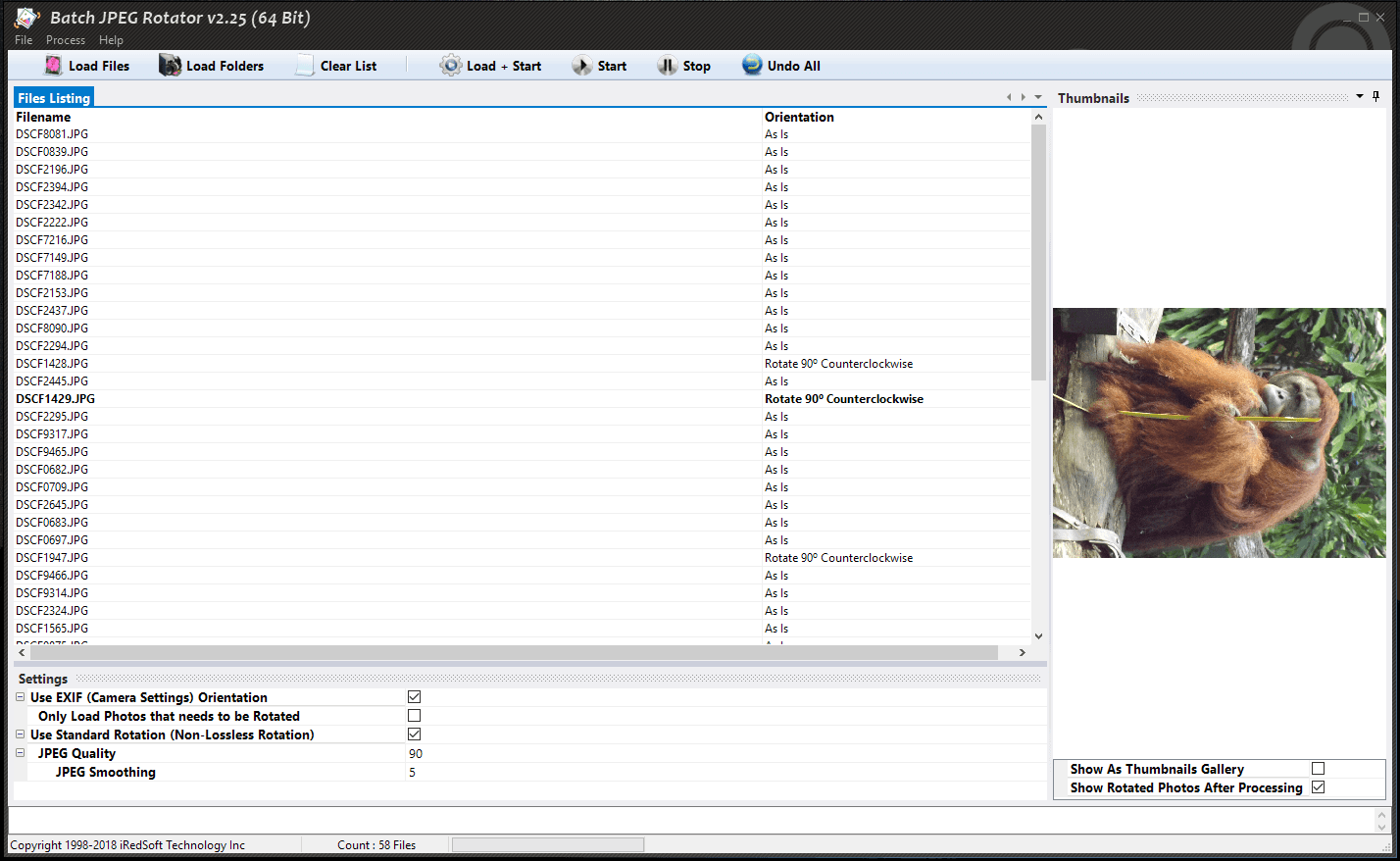Open the Files Listing tab list dropdown
1400x861 pixels.
coord(1038,97)
